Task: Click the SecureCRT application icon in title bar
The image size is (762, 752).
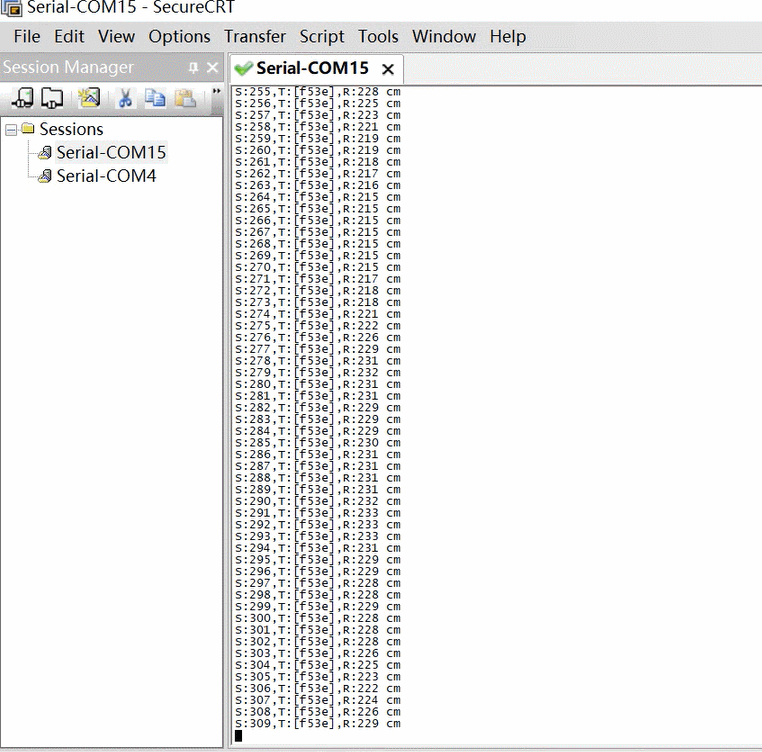Action: [x=11, y=8]
